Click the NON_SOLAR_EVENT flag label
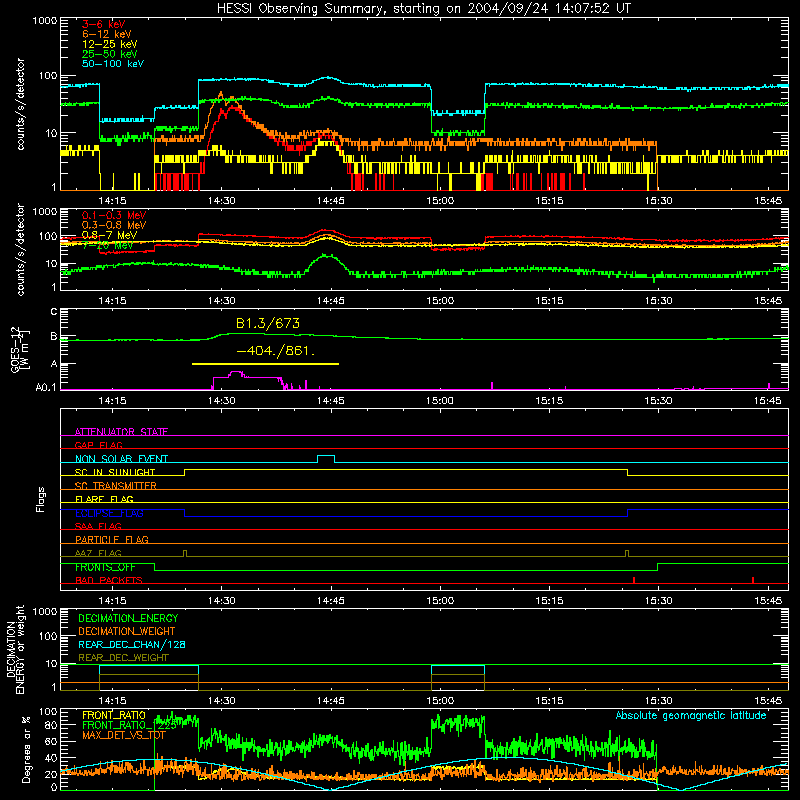Image resolution: width=800 pixels, height=800 pixels. click(121, 459)
